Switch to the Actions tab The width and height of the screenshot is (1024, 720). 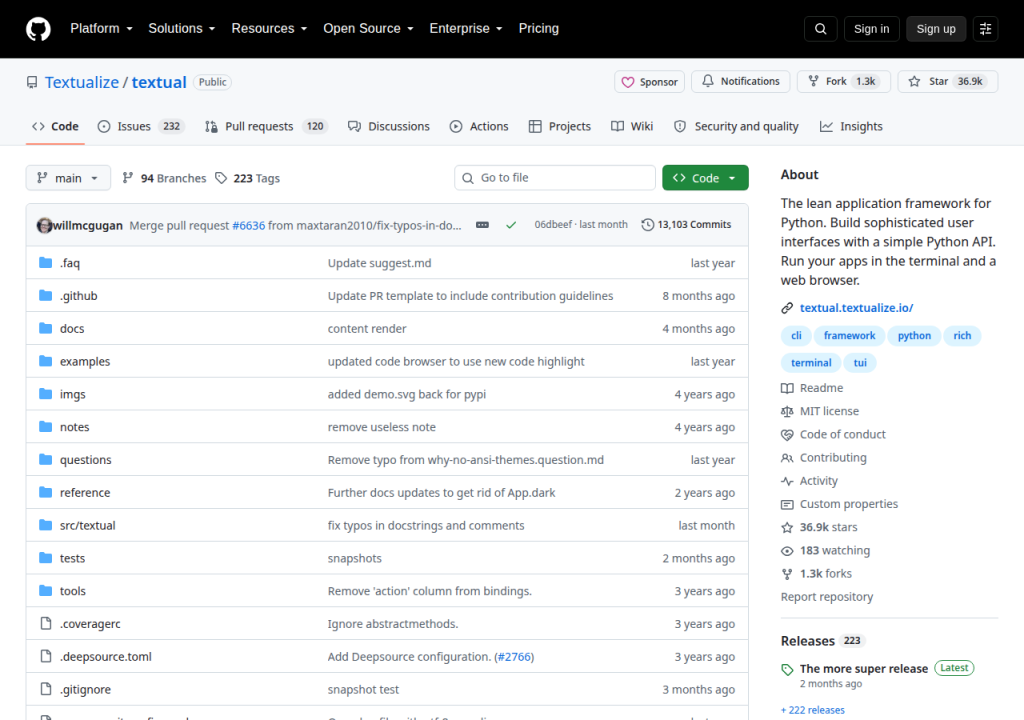click(x=479, y=126)
